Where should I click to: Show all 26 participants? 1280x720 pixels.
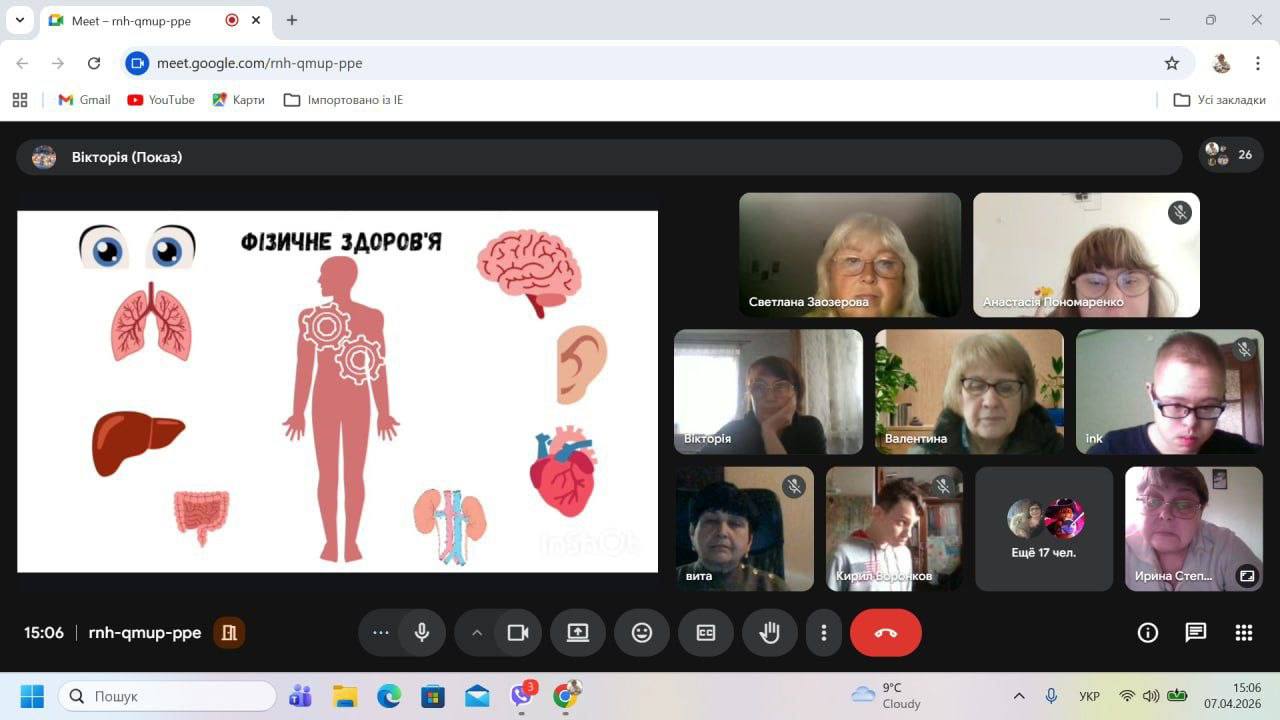tap(1231, 155)
